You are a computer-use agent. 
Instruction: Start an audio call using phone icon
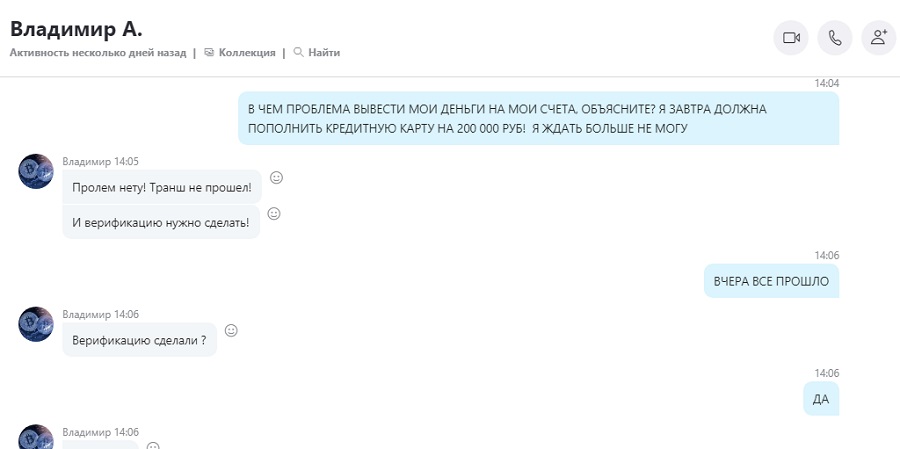[x=835, y=38]
